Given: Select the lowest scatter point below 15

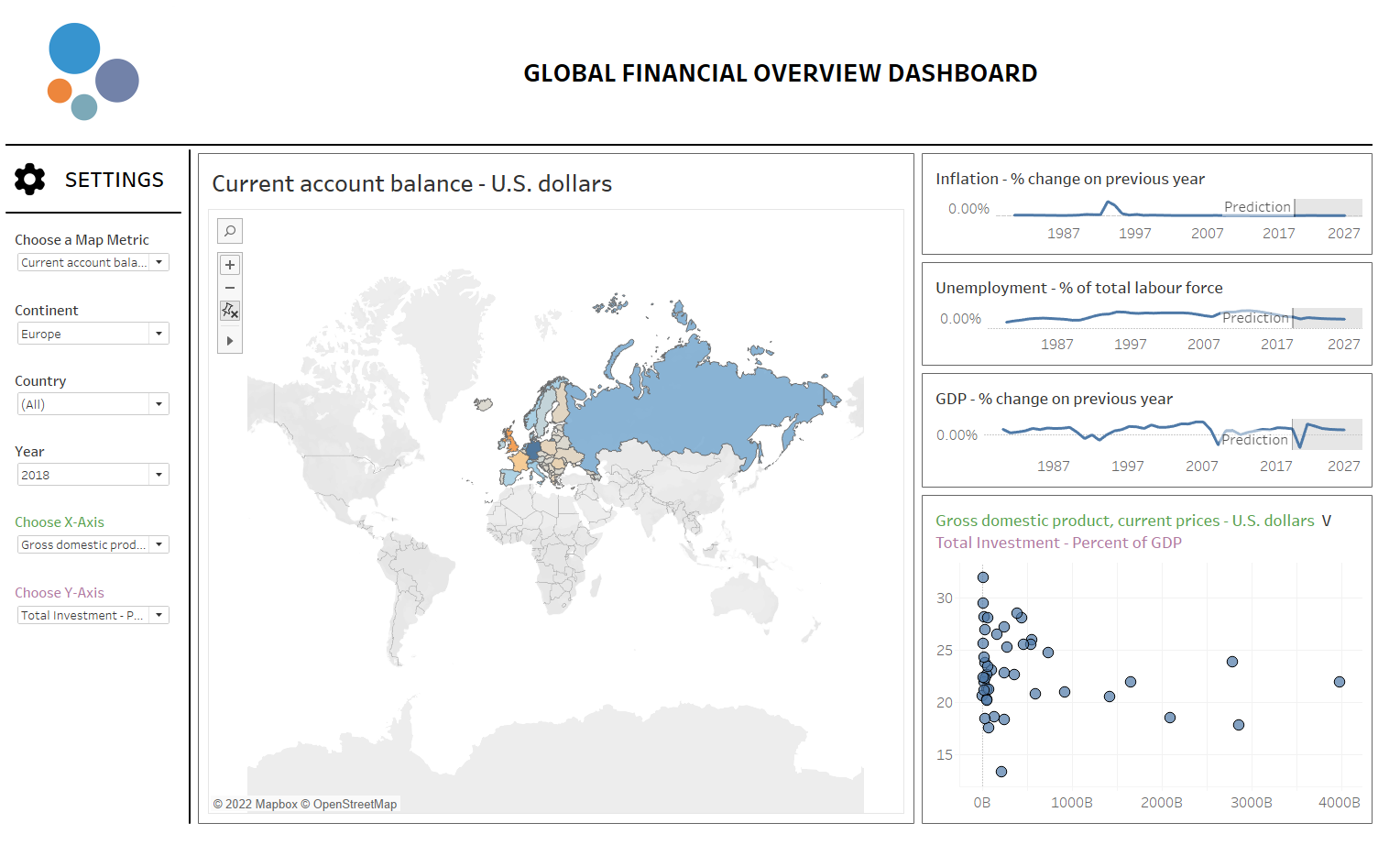Looking at the screenshot, I should (x=1001, y=772).
